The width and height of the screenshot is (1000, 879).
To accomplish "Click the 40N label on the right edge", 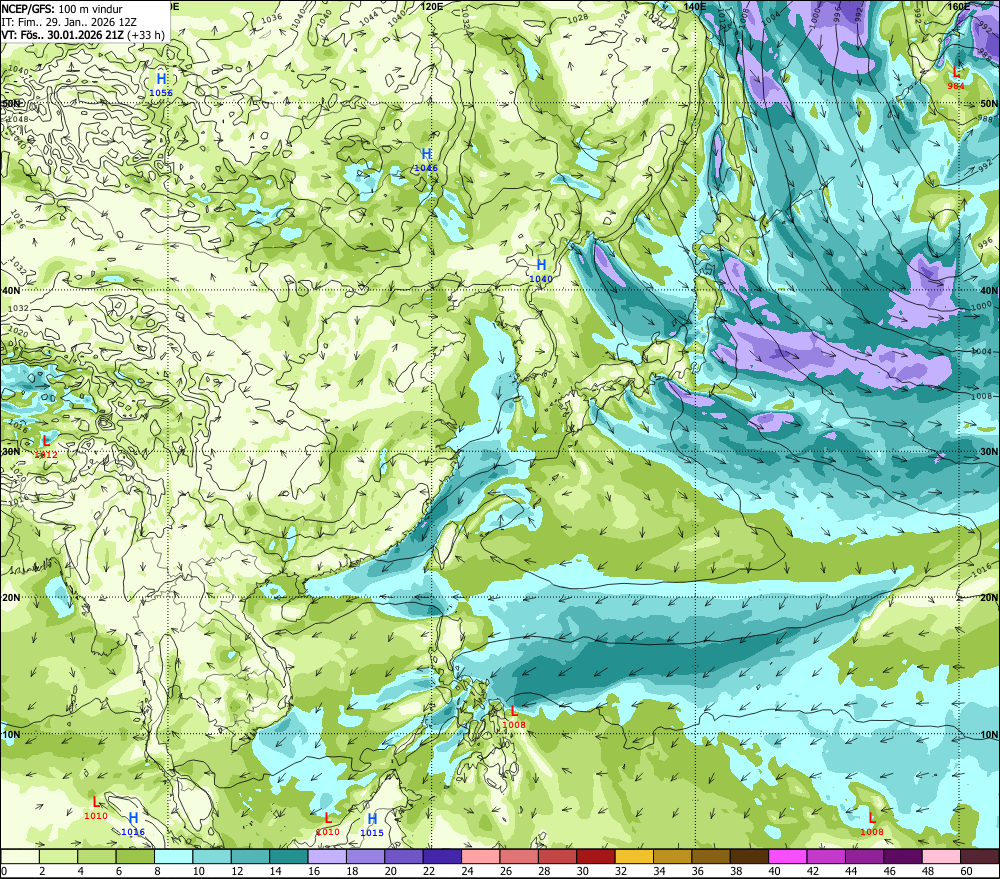I will (989, 290).
